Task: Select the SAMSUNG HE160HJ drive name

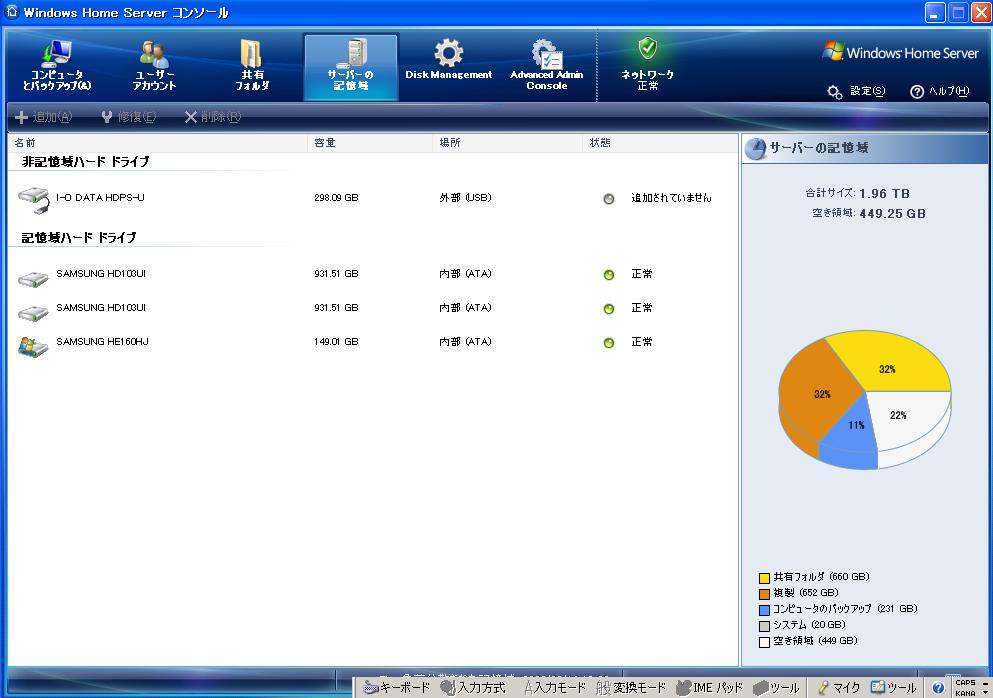Action: 102,341
